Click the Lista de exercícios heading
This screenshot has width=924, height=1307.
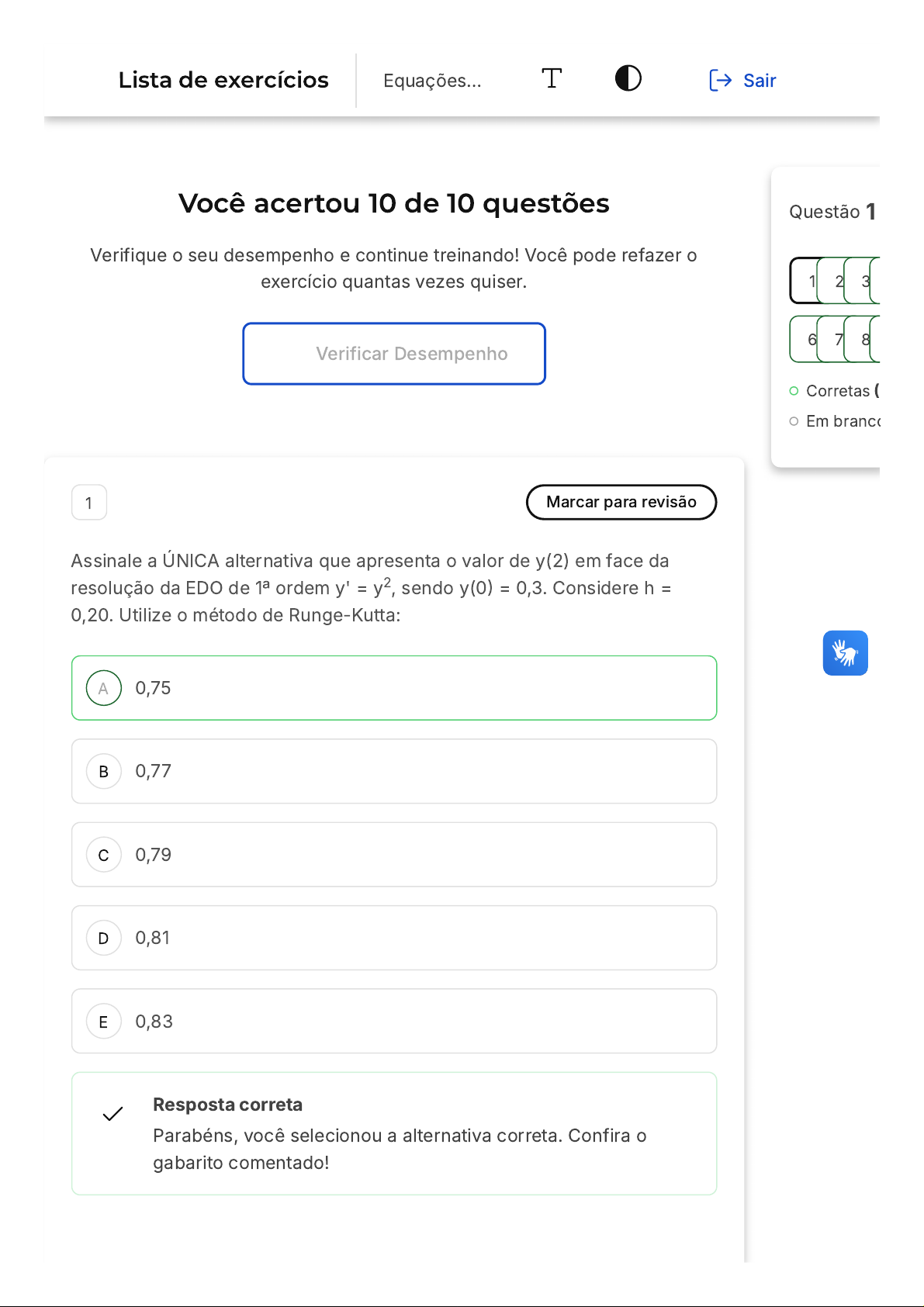coord(223,80)
